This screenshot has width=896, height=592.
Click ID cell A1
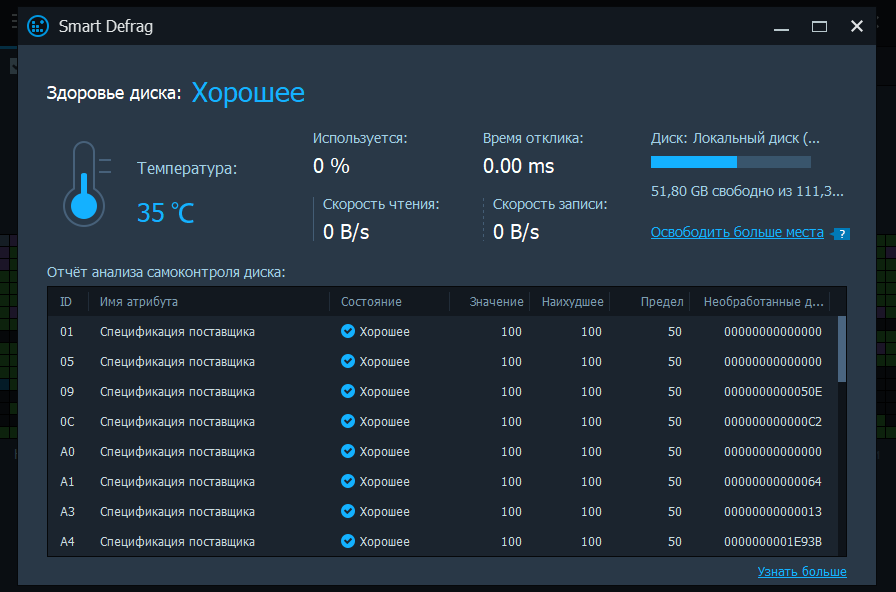[x=67, y=481]
